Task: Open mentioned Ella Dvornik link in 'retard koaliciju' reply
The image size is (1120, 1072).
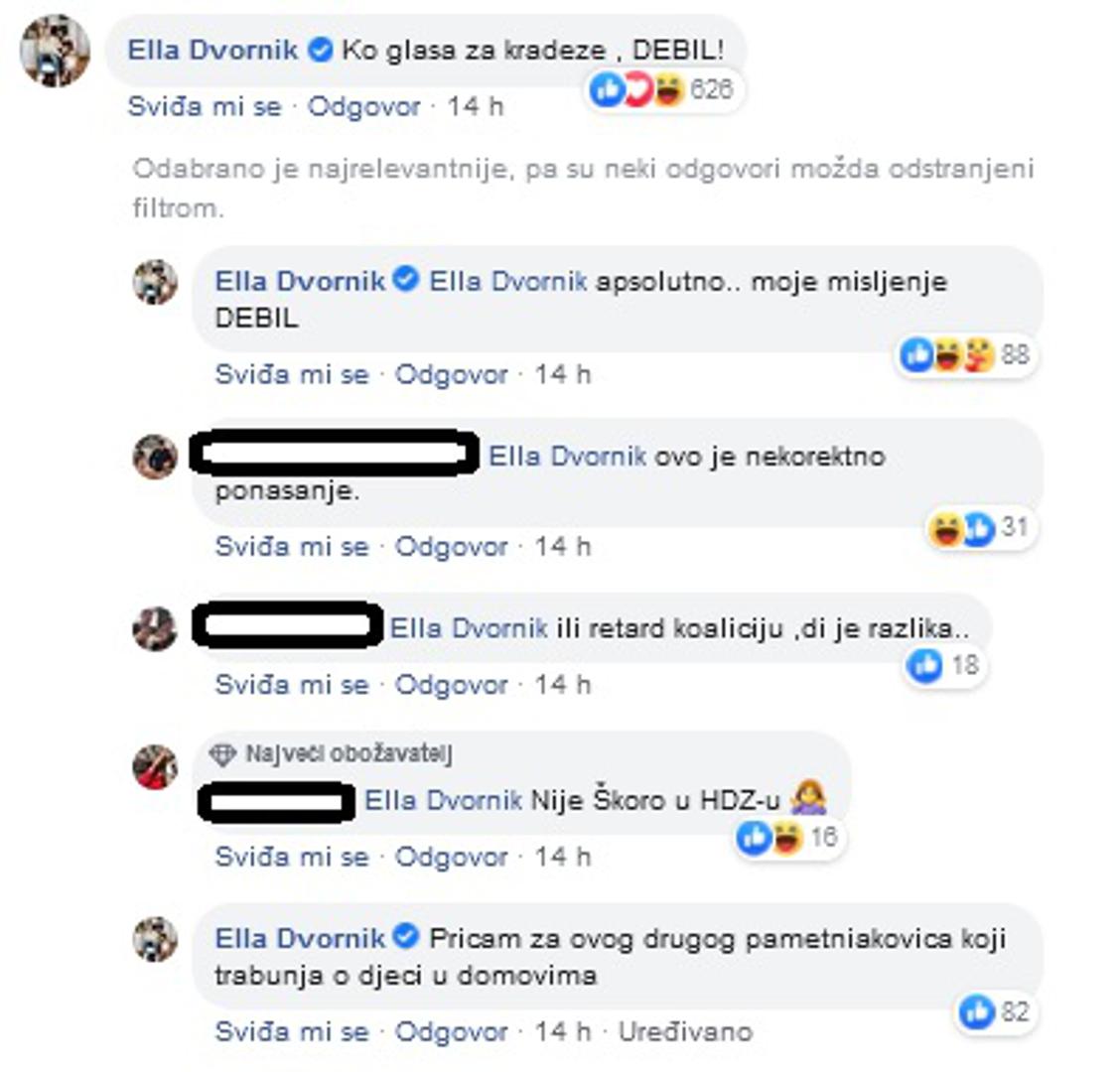Action: click(x=469, y=628)
